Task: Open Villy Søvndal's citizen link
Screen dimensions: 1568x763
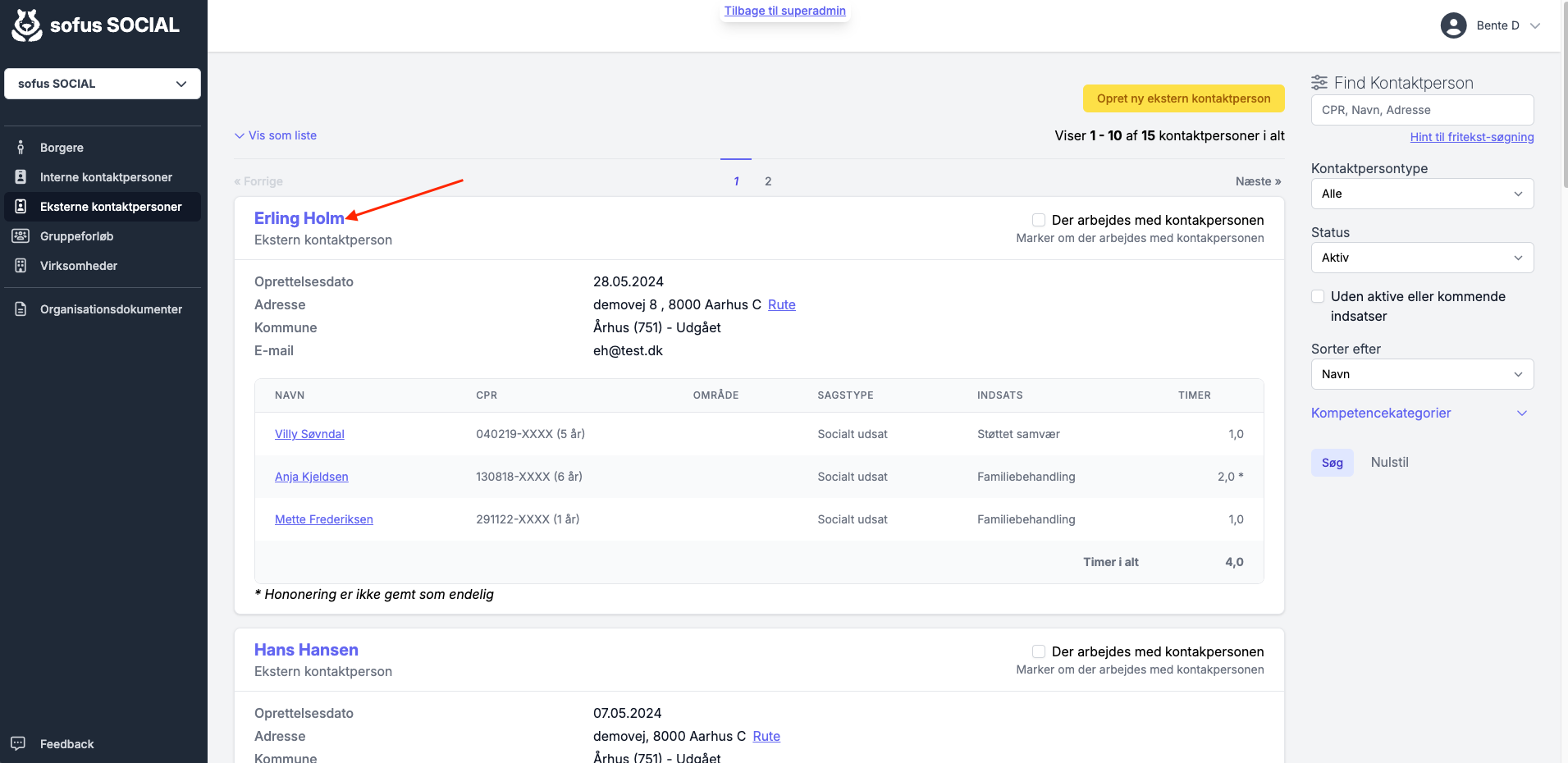Action: click(309, 434)
